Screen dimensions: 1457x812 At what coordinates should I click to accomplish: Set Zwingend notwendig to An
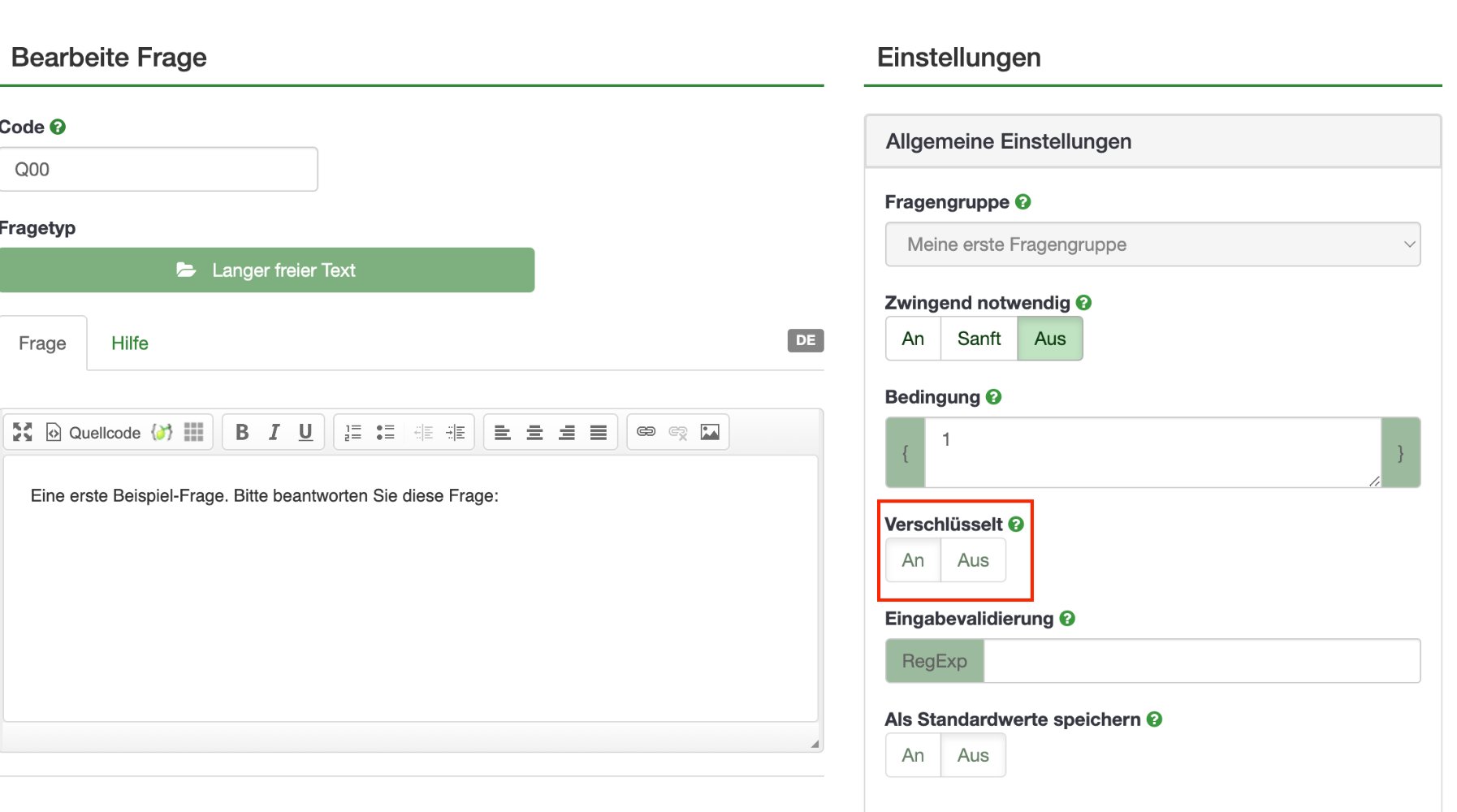[913, 339]
